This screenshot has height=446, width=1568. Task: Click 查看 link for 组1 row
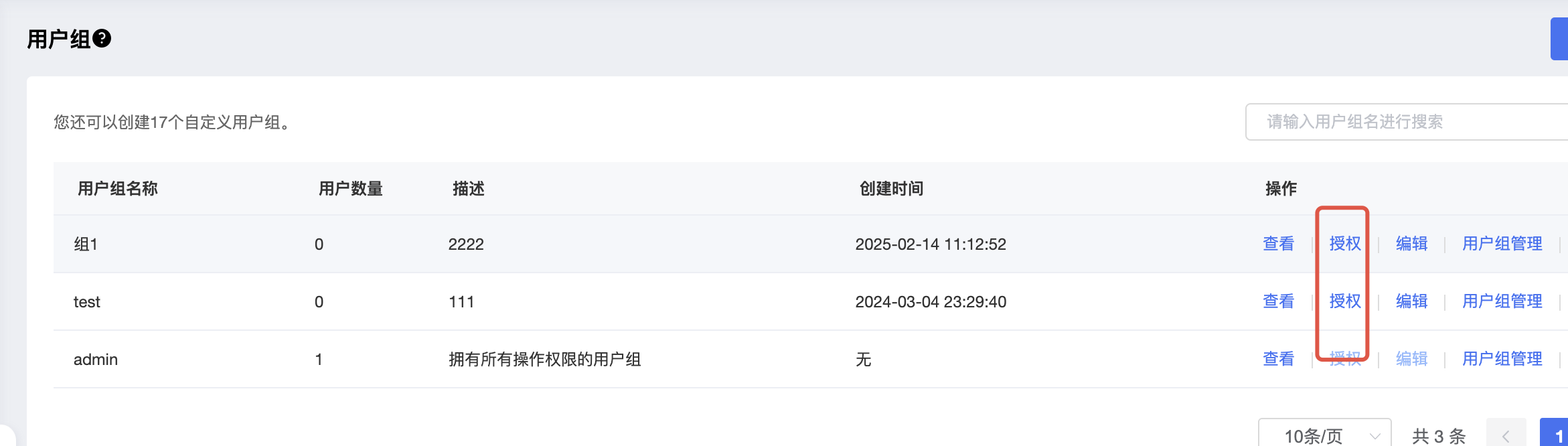tap(1278, 244)
